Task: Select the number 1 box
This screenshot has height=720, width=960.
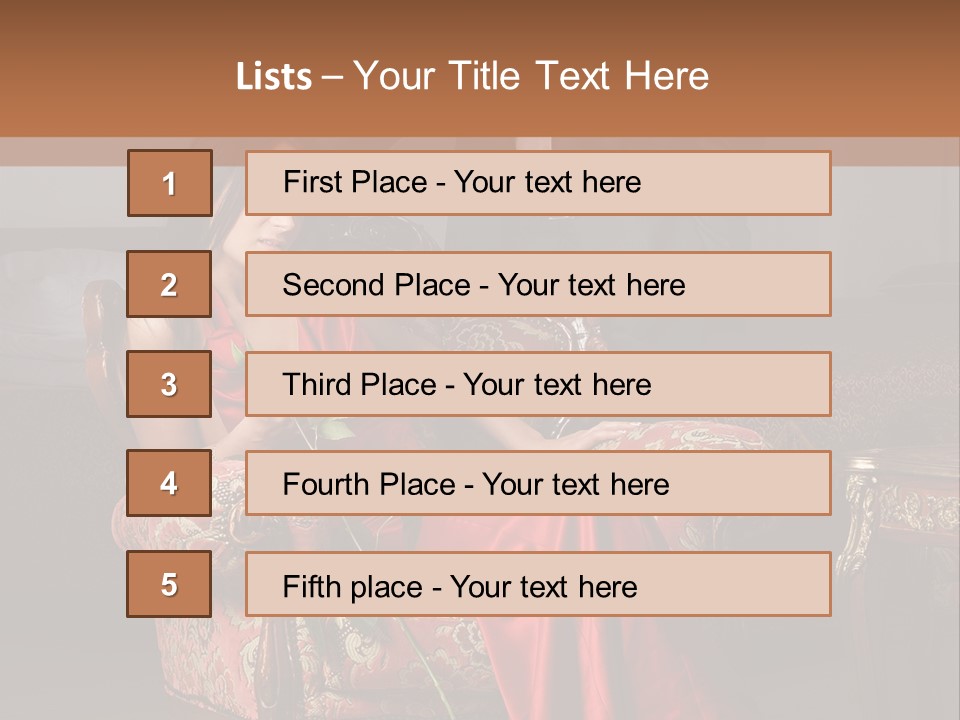Action: click(x=169, y=183)
